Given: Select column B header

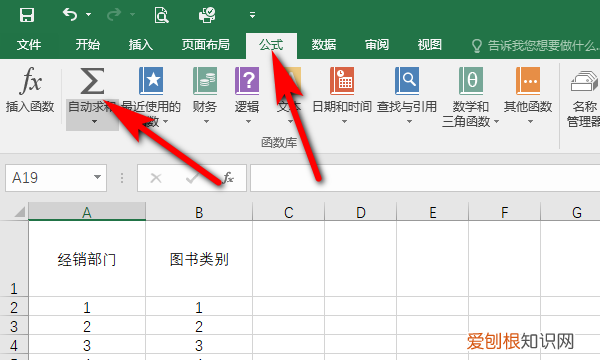Looking at the screenshot, I should point(199,212).
